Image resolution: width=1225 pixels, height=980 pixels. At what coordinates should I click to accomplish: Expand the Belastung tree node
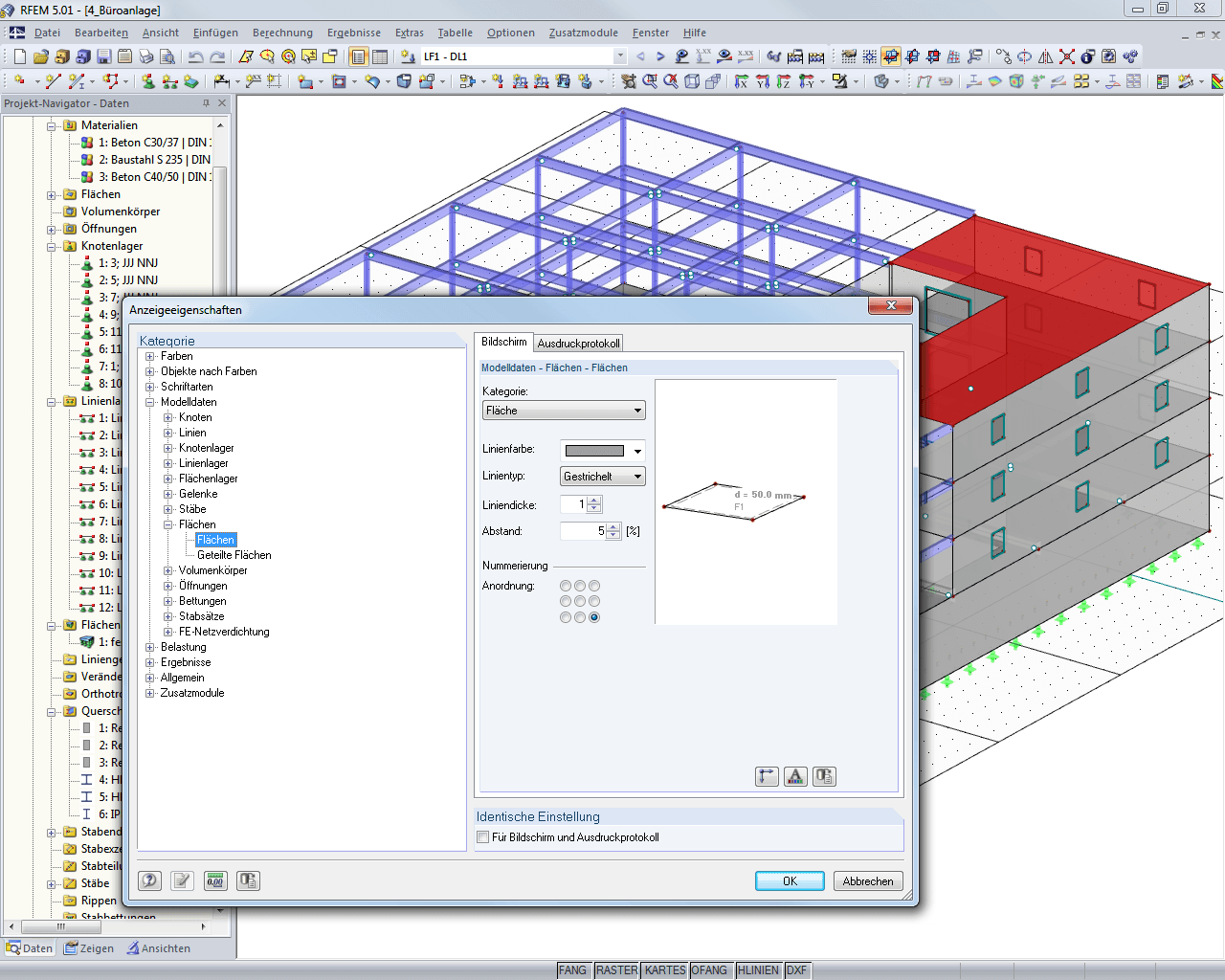[150, 647]
